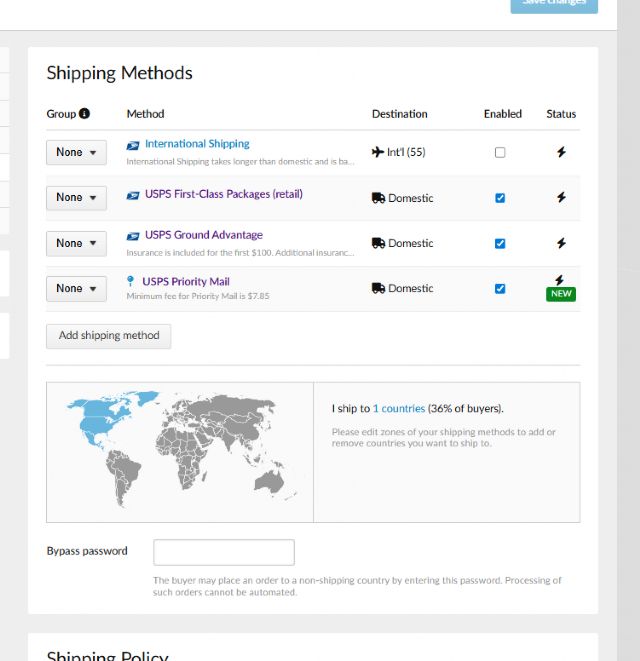Click the airplane icon beside Int'l (55)
Viewport: 640px width, 661px height.
[377, 152]
